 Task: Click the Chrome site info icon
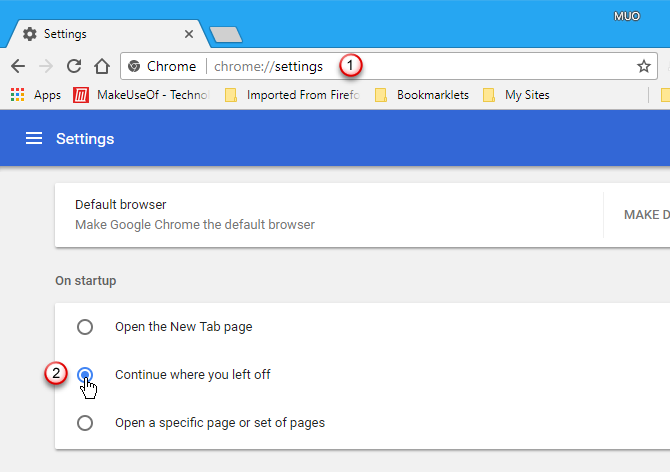click(x=134, y=66)
